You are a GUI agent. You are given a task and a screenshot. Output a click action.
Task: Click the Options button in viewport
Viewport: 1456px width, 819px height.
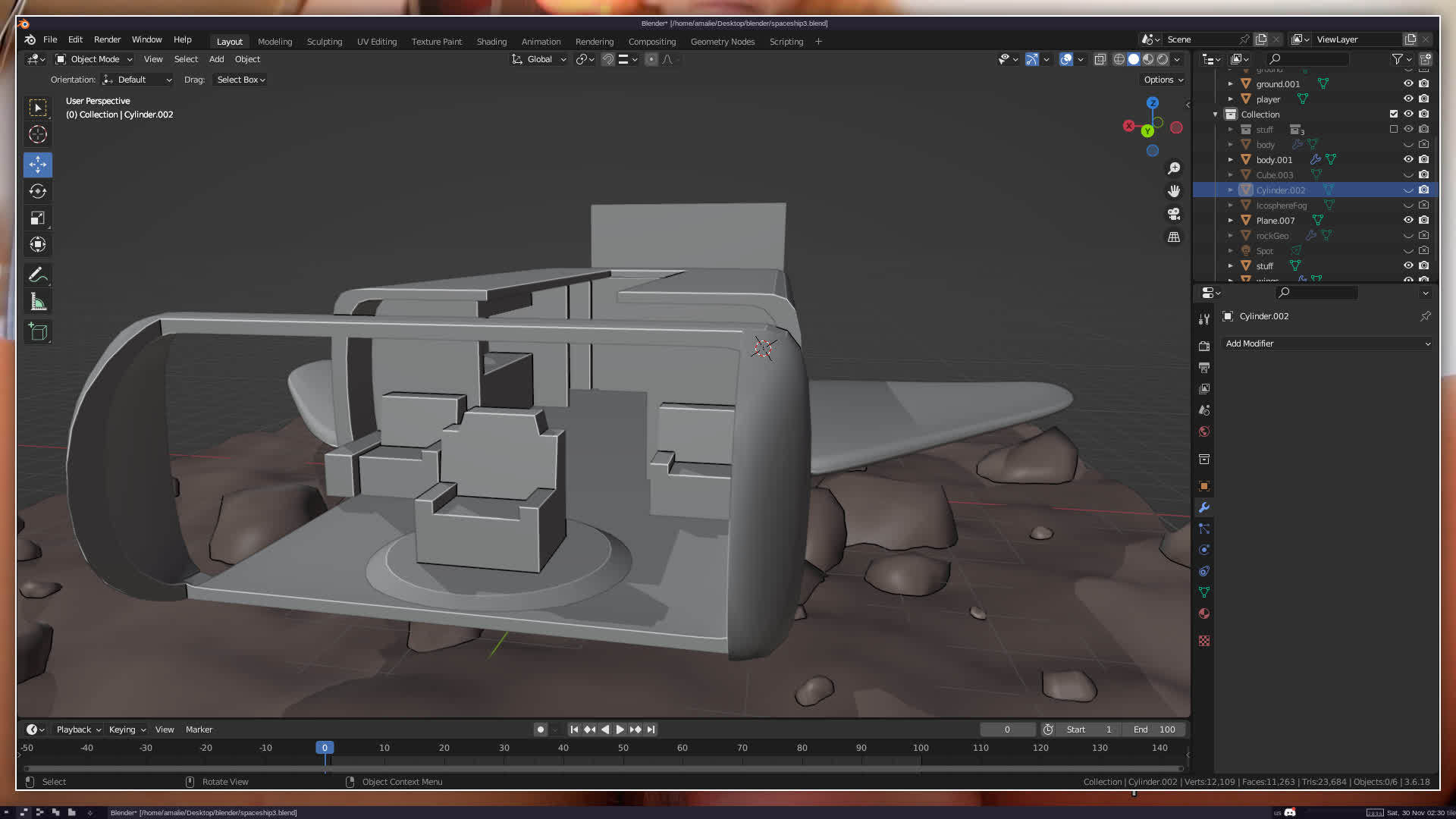click(x=1163, y=80)
